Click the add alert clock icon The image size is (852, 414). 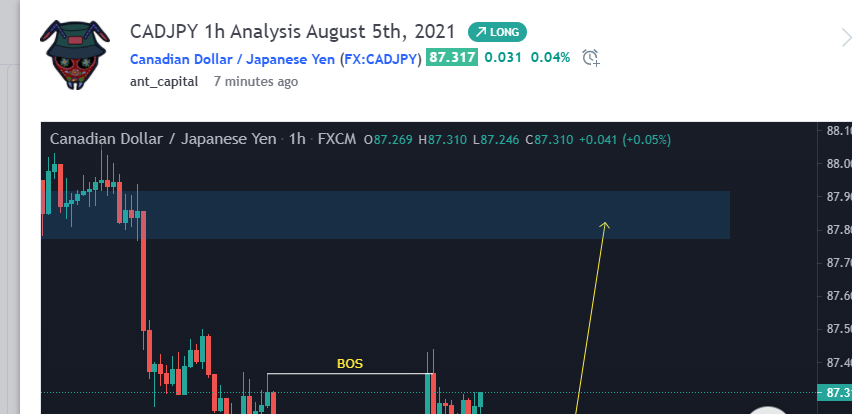click(x=592, y=58)
